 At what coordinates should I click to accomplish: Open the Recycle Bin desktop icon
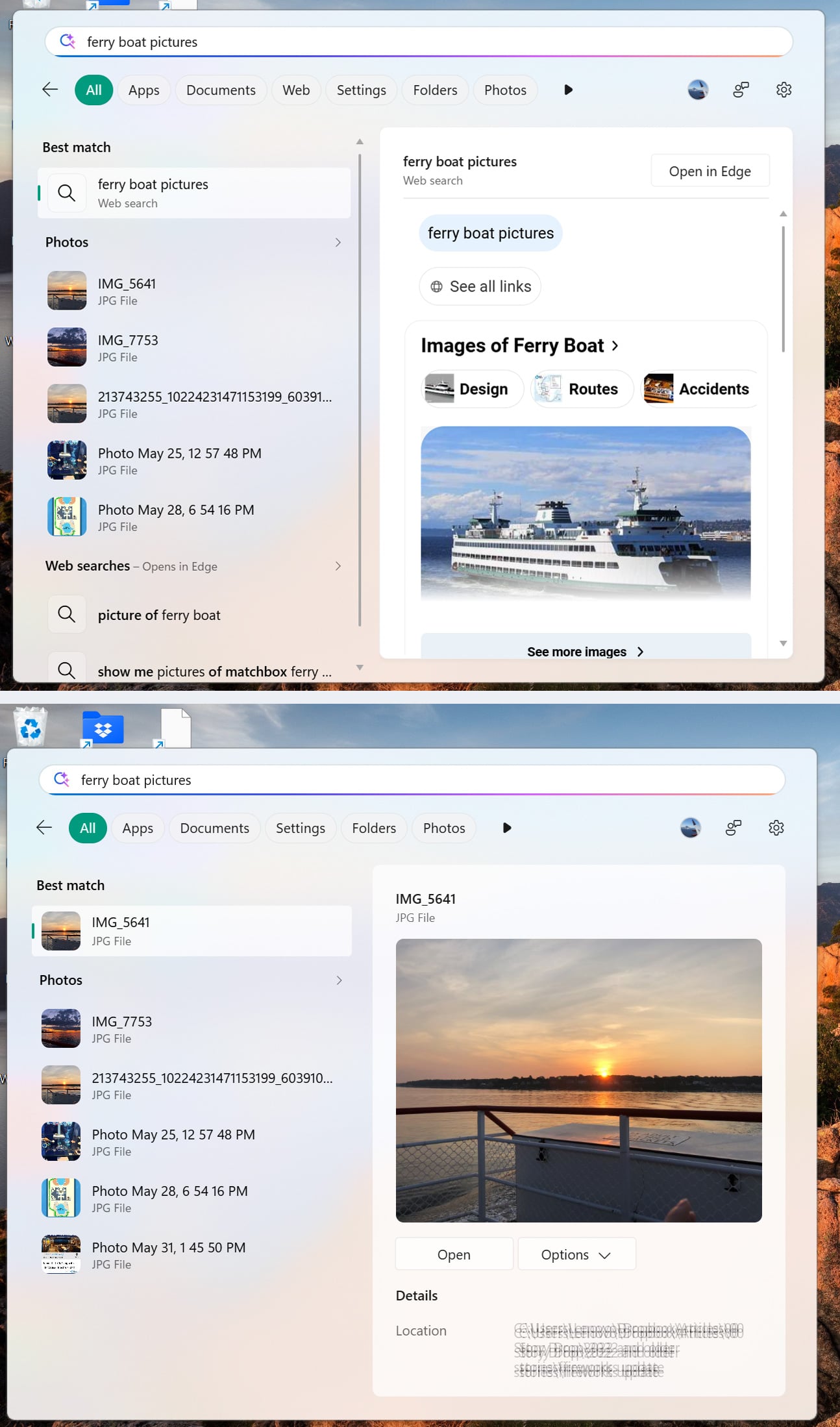point(31,726)
